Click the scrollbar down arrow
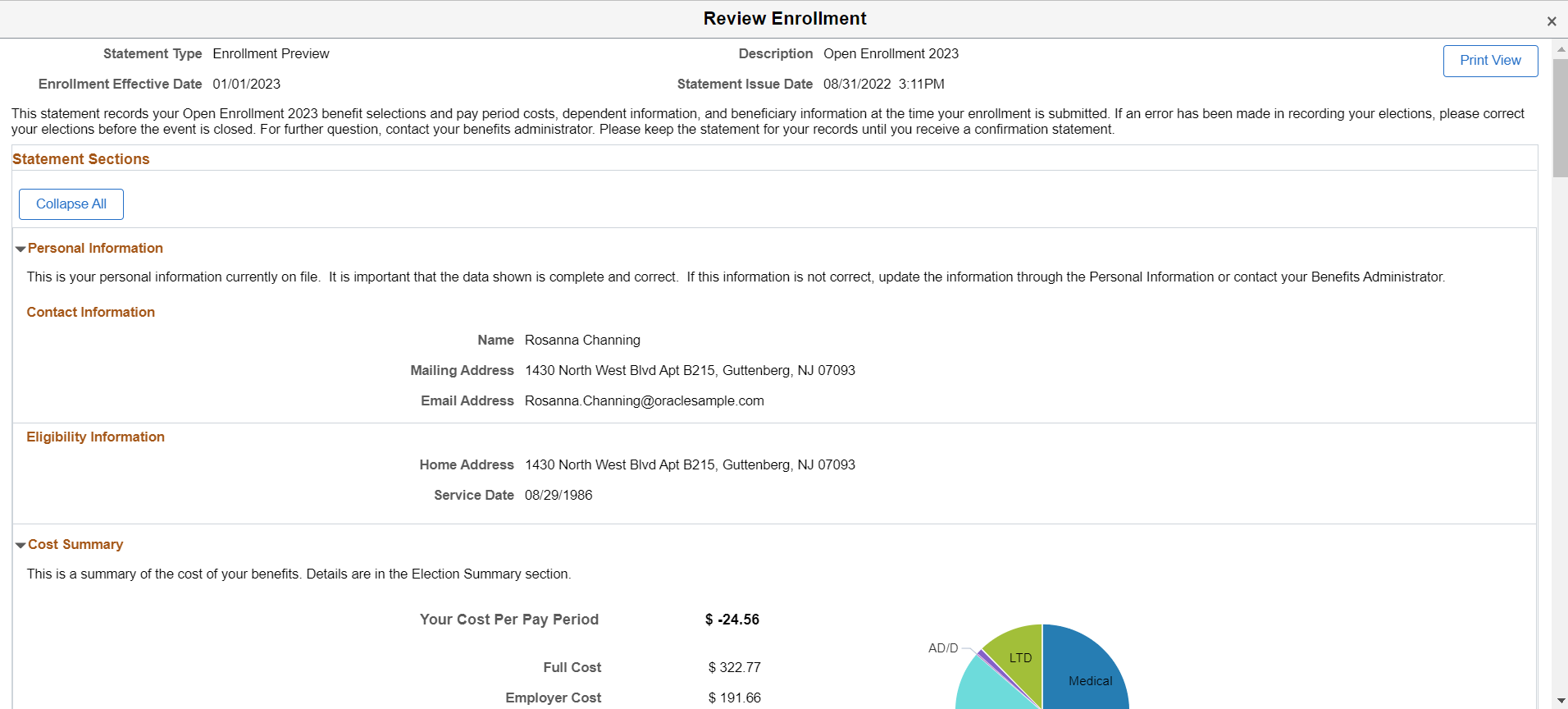The width and height of the screenshot is (1568, 709). point(1561,701)
